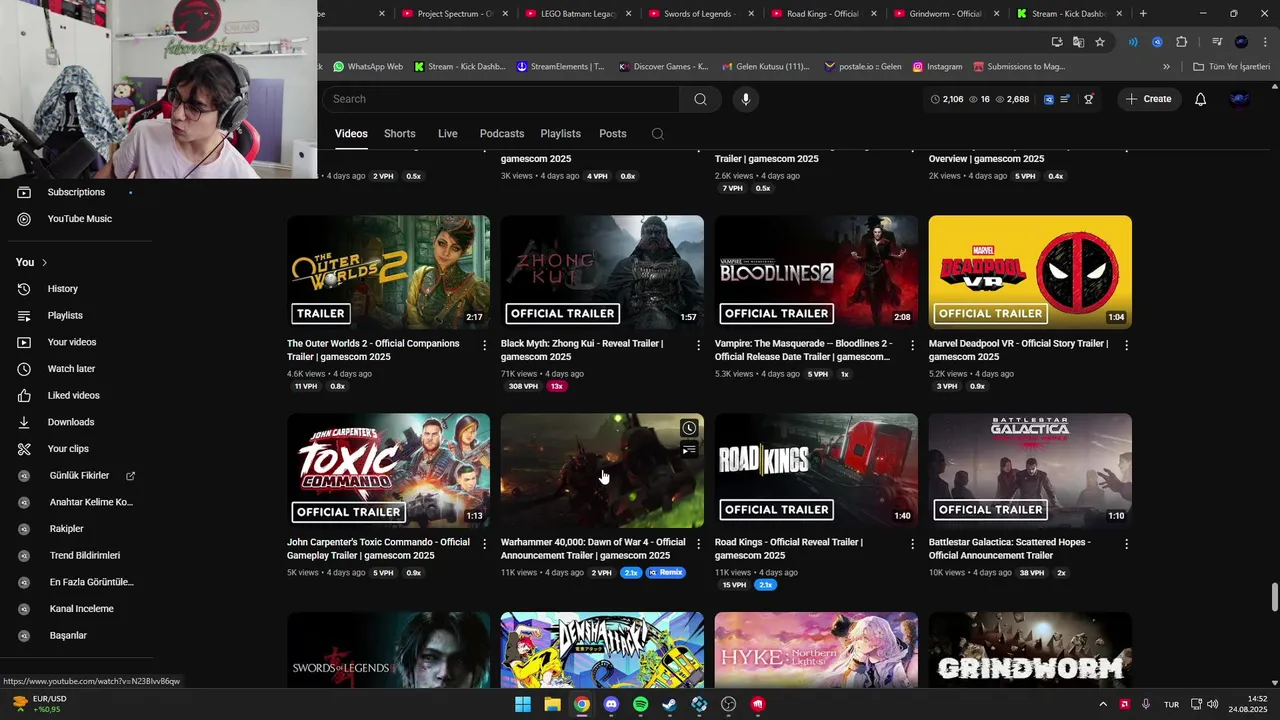Open OBS Studio from the taskbar
This screenshot has width=1280, height=720.
pos(729,704)
